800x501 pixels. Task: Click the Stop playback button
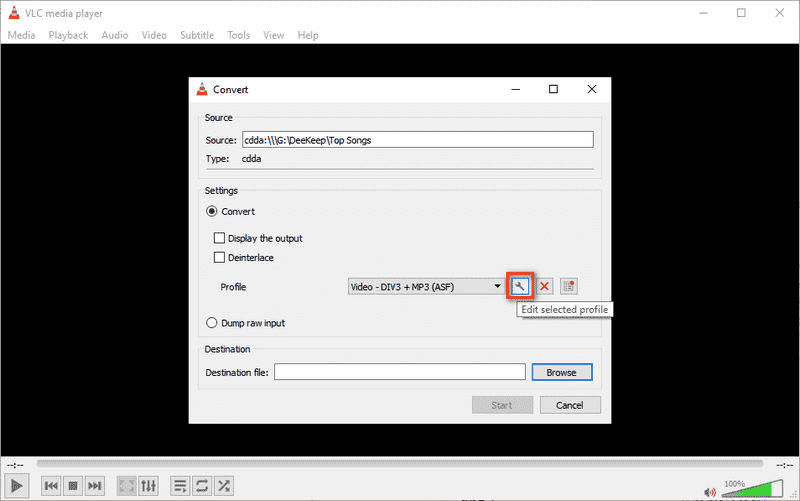pyautogui.click(x=73, y=486)
